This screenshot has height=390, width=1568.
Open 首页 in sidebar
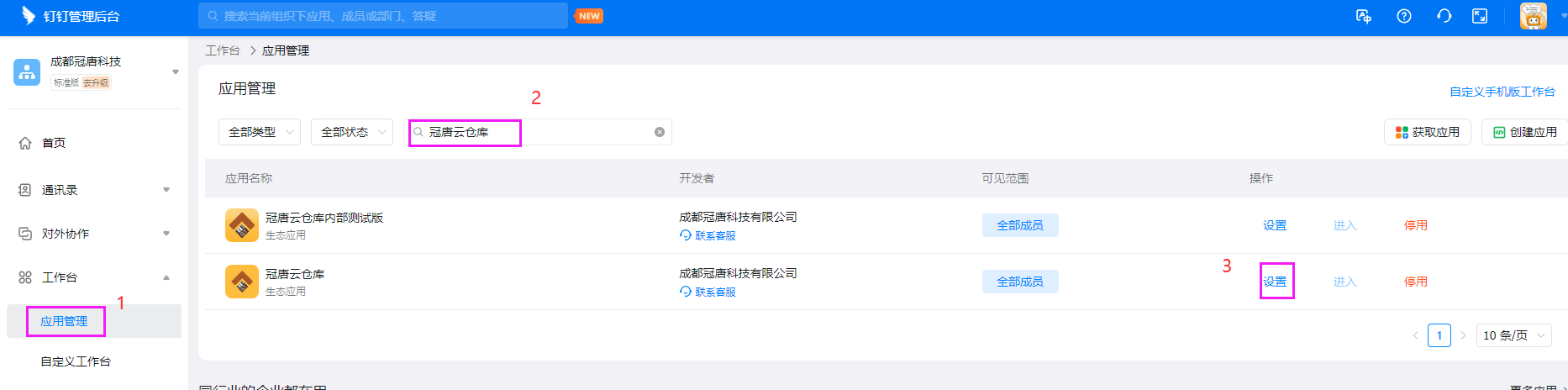point(54,143)
